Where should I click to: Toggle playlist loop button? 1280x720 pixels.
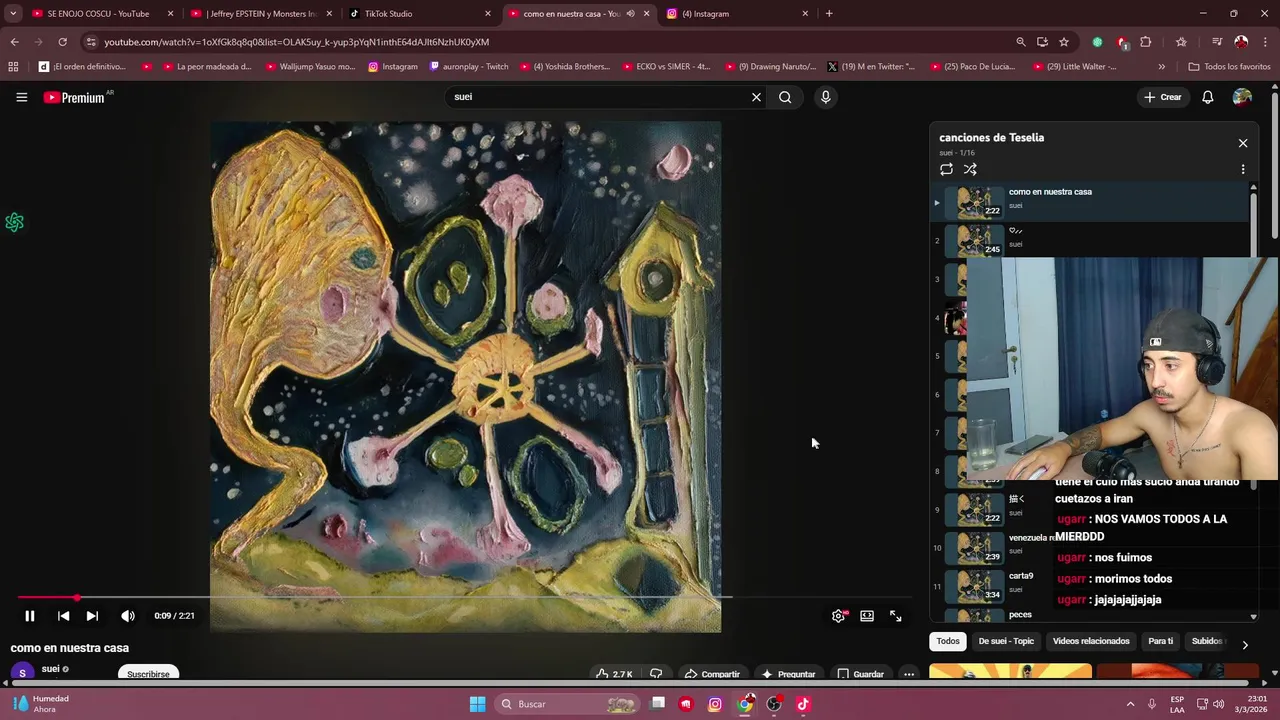pyautogui.click(x=946, y=169)
